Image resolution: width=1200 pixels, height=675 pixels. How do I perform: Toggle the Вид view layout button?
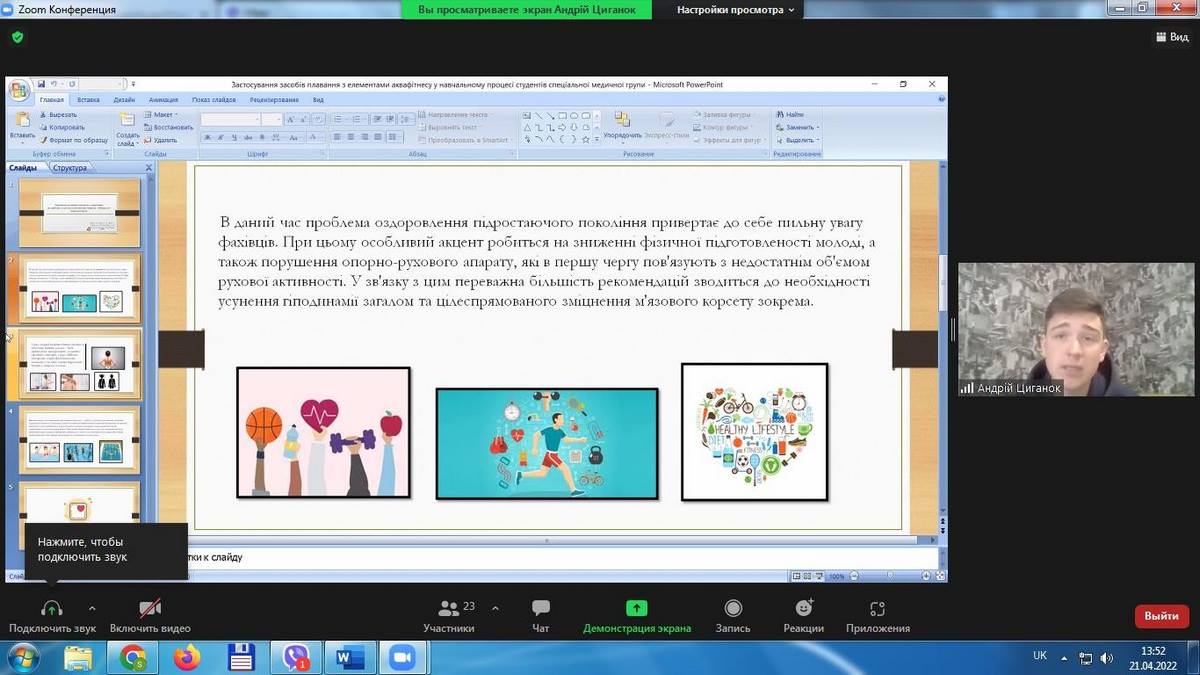click(1172, 37)
